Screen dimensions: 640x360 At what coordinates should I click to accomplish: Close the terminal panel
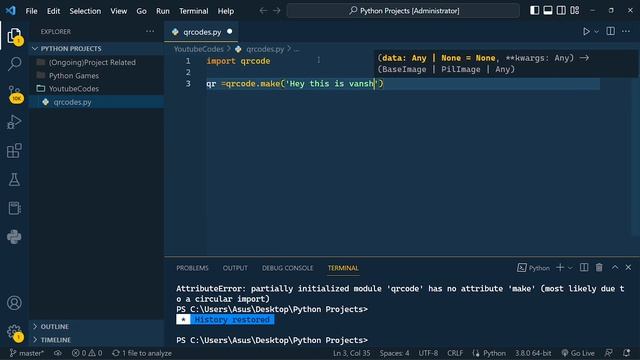pos(628,267)
